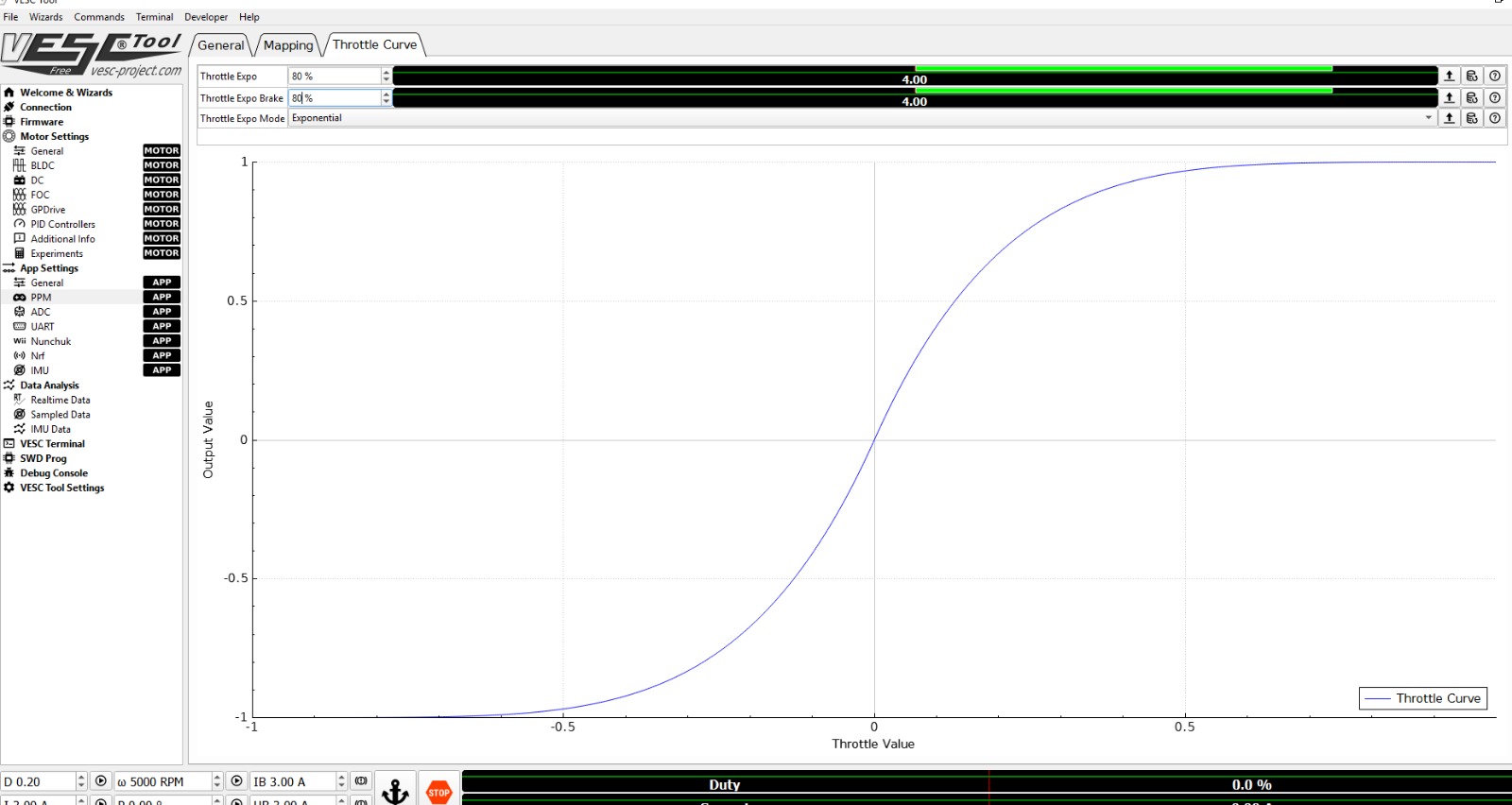Open the Throttle Expo Mode dropdown
The image size is (1512, 805).
coord(860,118)
